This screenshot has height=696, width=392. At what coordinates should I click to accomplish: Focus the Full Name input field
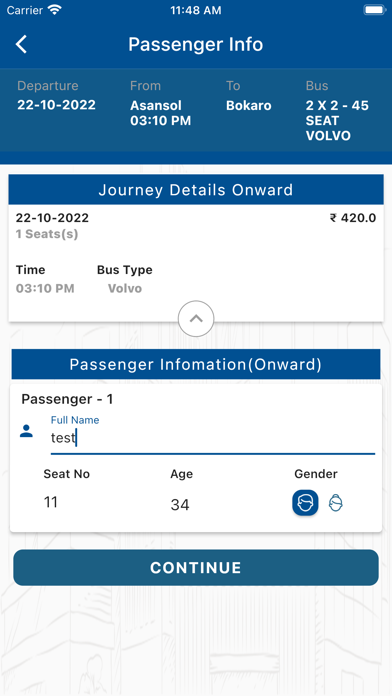coord(213,438)
